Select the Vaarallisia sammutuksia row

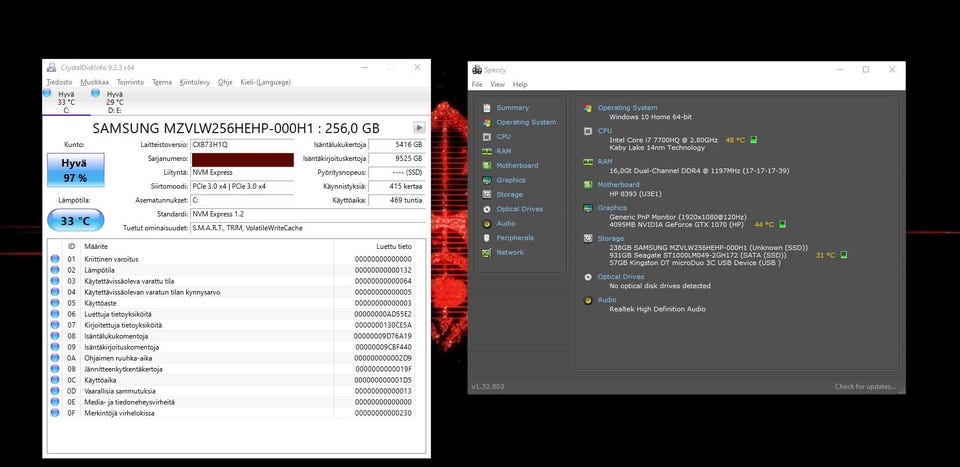[232, 391]
